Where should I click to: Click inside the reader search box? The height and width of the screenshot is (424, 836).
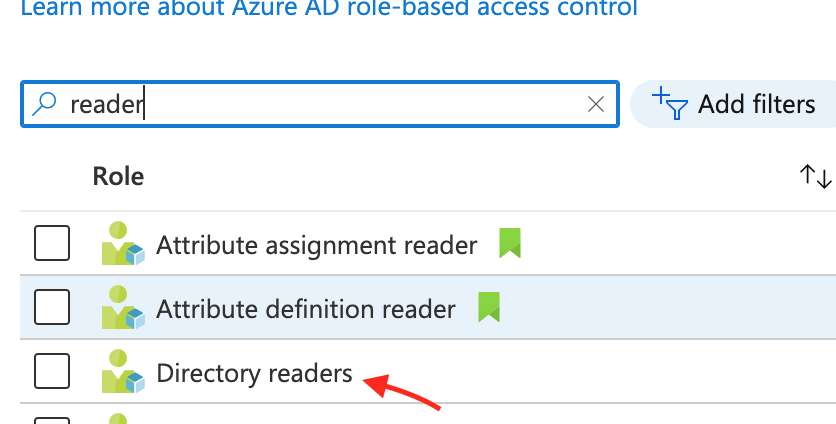(320, 104)
